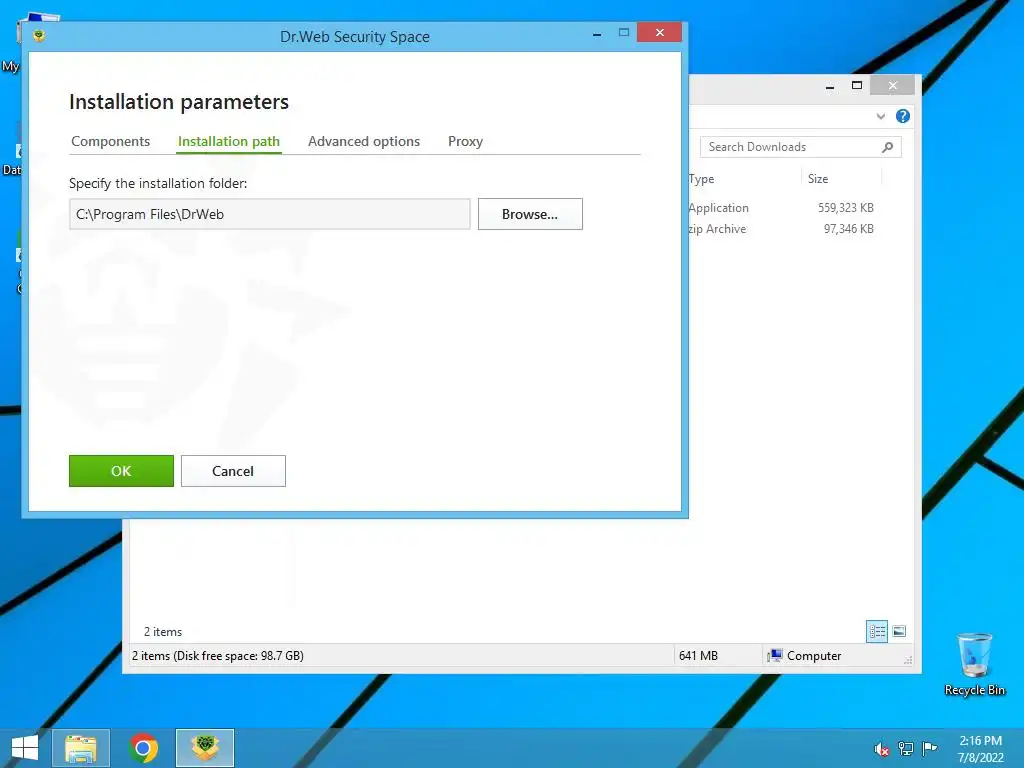Viewport: 1024px width, 768px height.
Task: Click the Dr.Web installer taskbar icon
Action: coord(204,748)
